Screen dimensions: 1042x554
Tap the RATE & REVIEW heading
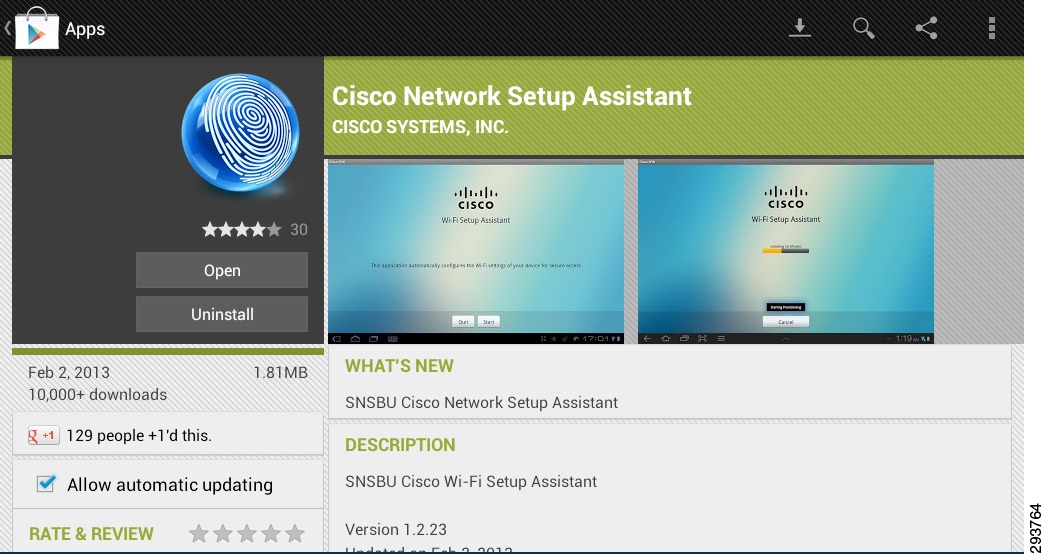91,534
